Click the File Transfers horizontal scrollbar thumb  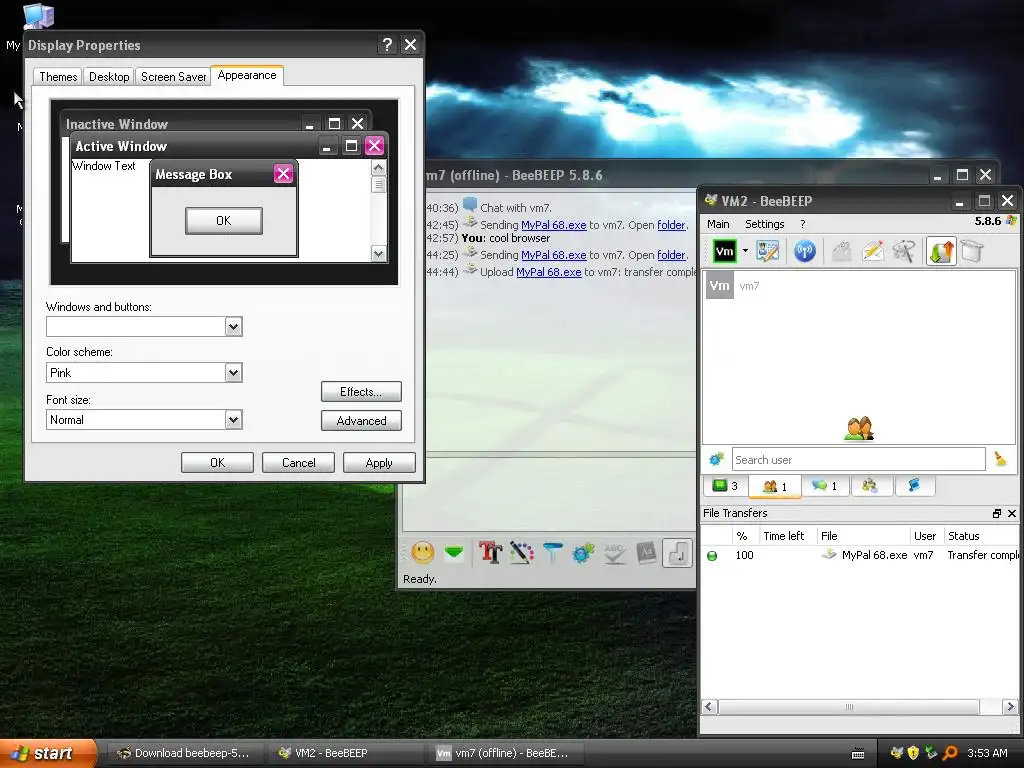click(849, 707)
